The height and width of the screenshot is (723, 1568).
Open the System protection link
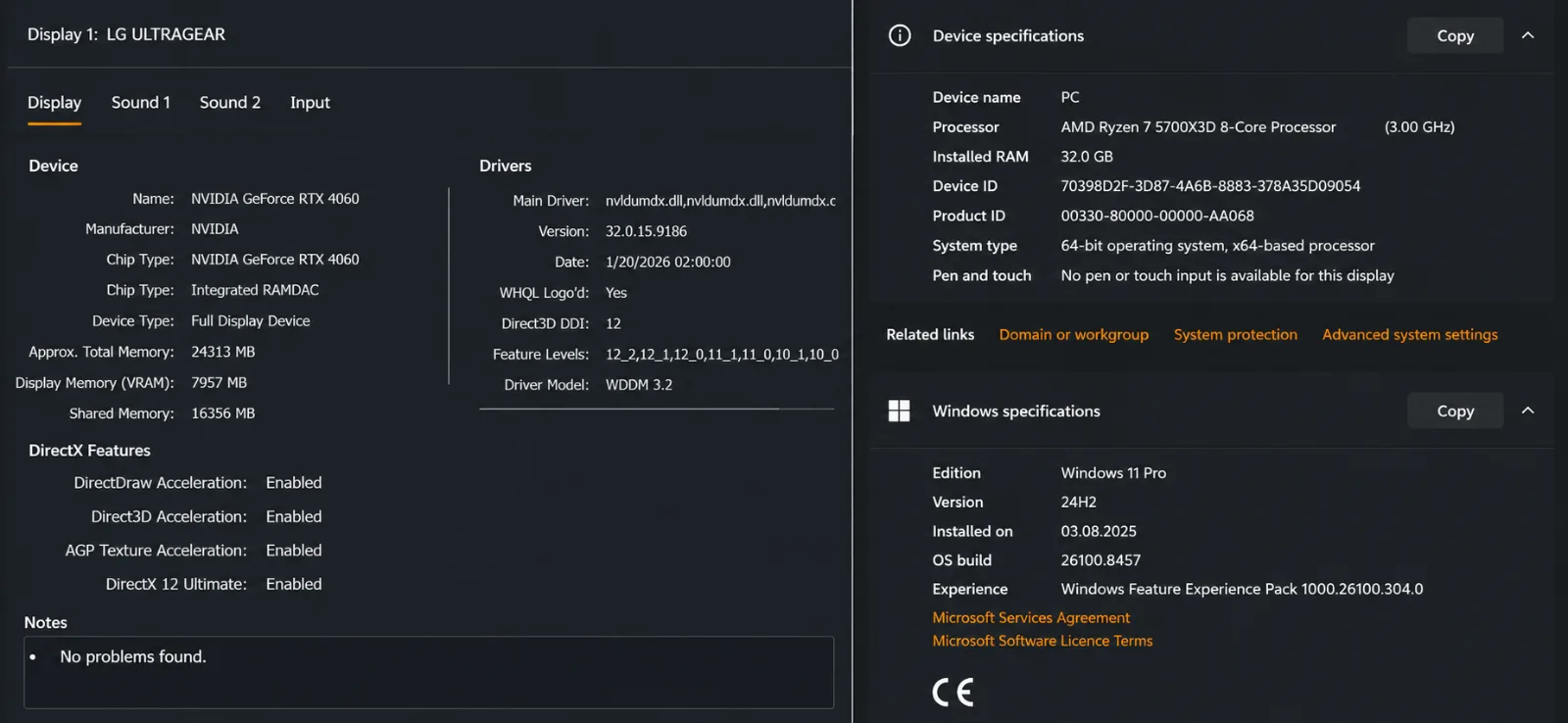[1235, 334]
